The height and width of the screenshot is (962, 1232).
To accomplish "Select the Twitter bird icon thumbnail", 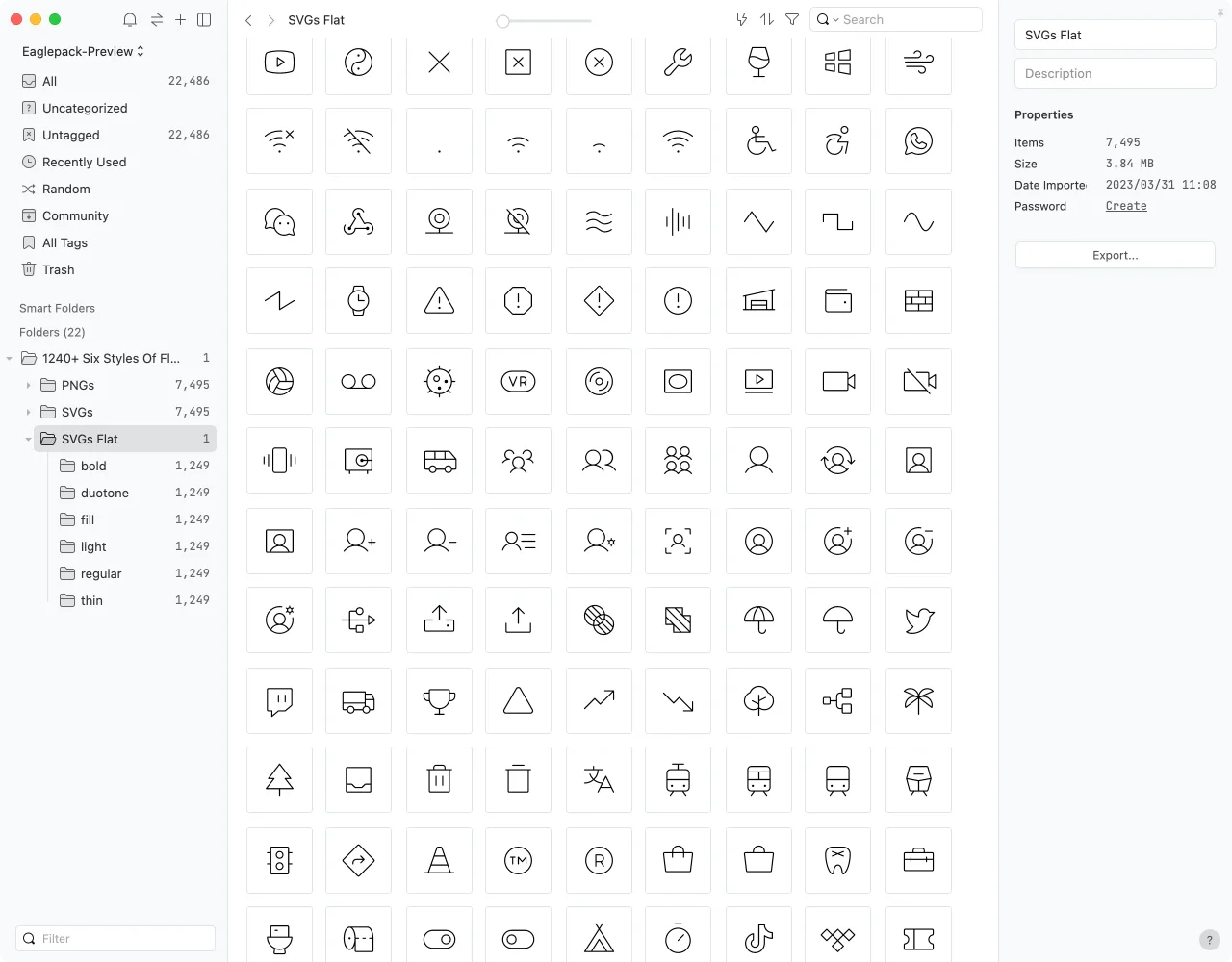I will click(918, 620).
